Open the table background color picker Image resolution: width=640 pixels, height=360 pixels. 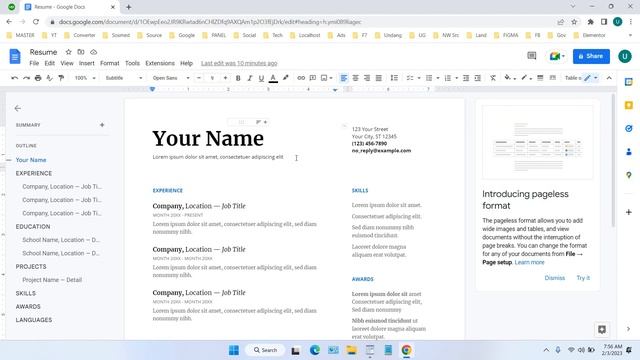[x=510, y=78]
